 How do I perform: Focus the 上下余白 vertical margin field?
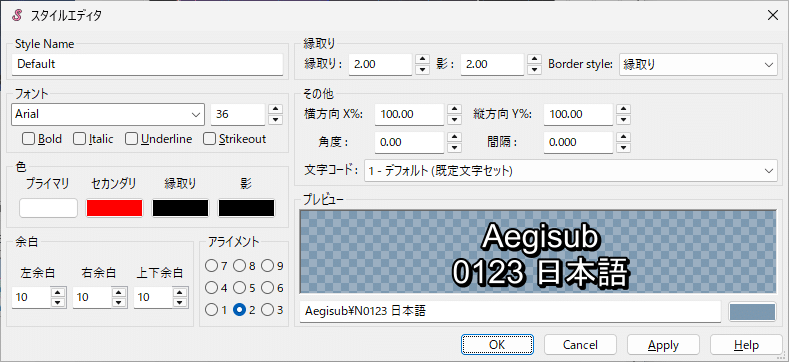coord(153,298)
